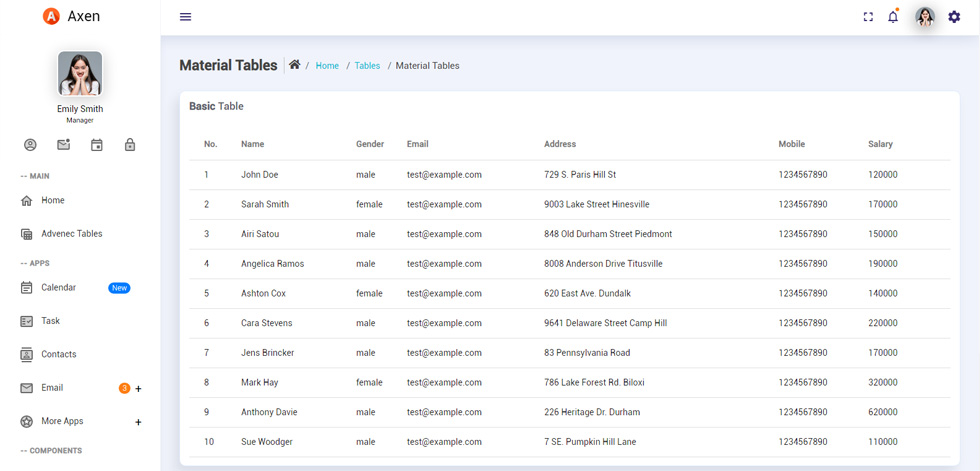
Task: Click the lock icon under Emily Smith
Action: point(130,145)
